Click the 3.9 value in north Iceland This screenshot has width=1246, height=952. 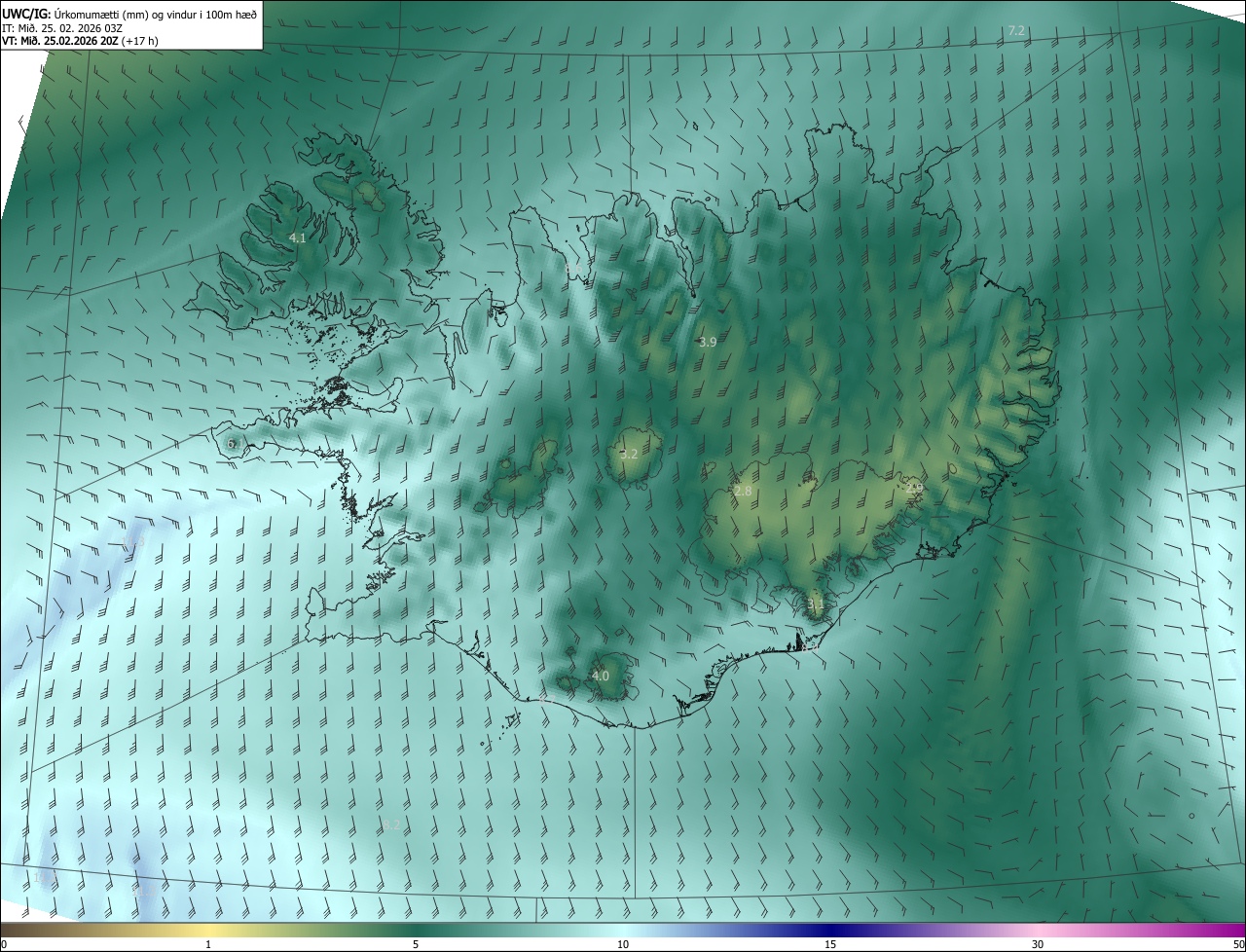708,342
